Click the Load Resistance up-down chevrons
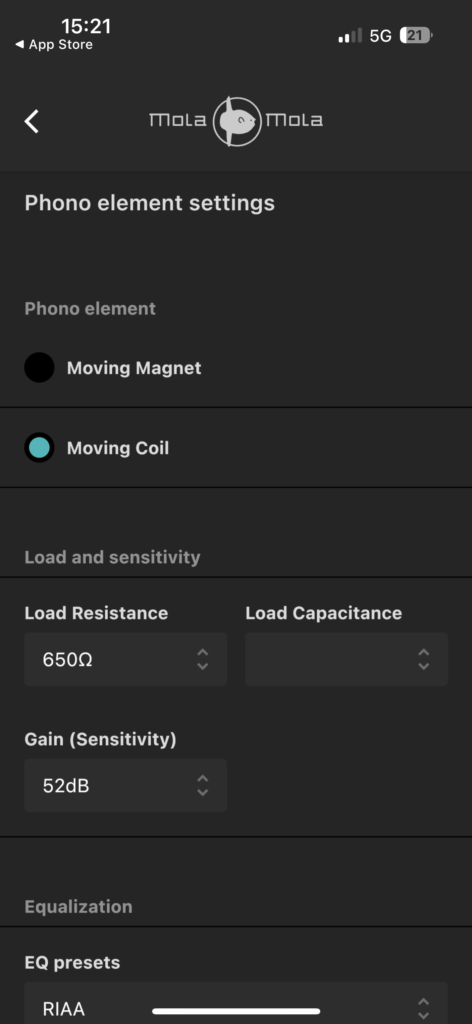The image size is (472, 1024). [203, 659]
